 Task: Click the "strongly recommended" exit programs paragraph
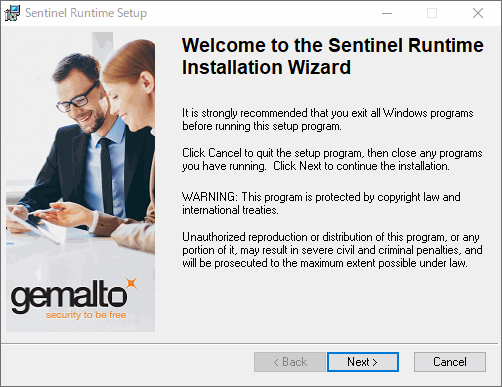pos(328,120)
